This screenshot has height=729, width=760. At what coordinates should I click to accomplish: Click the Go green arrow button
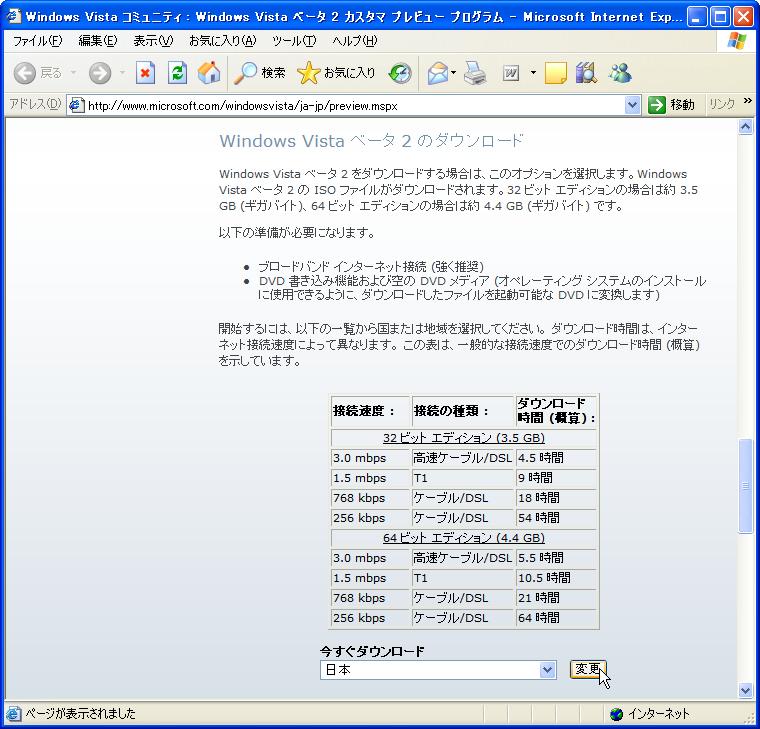[657, 105]
